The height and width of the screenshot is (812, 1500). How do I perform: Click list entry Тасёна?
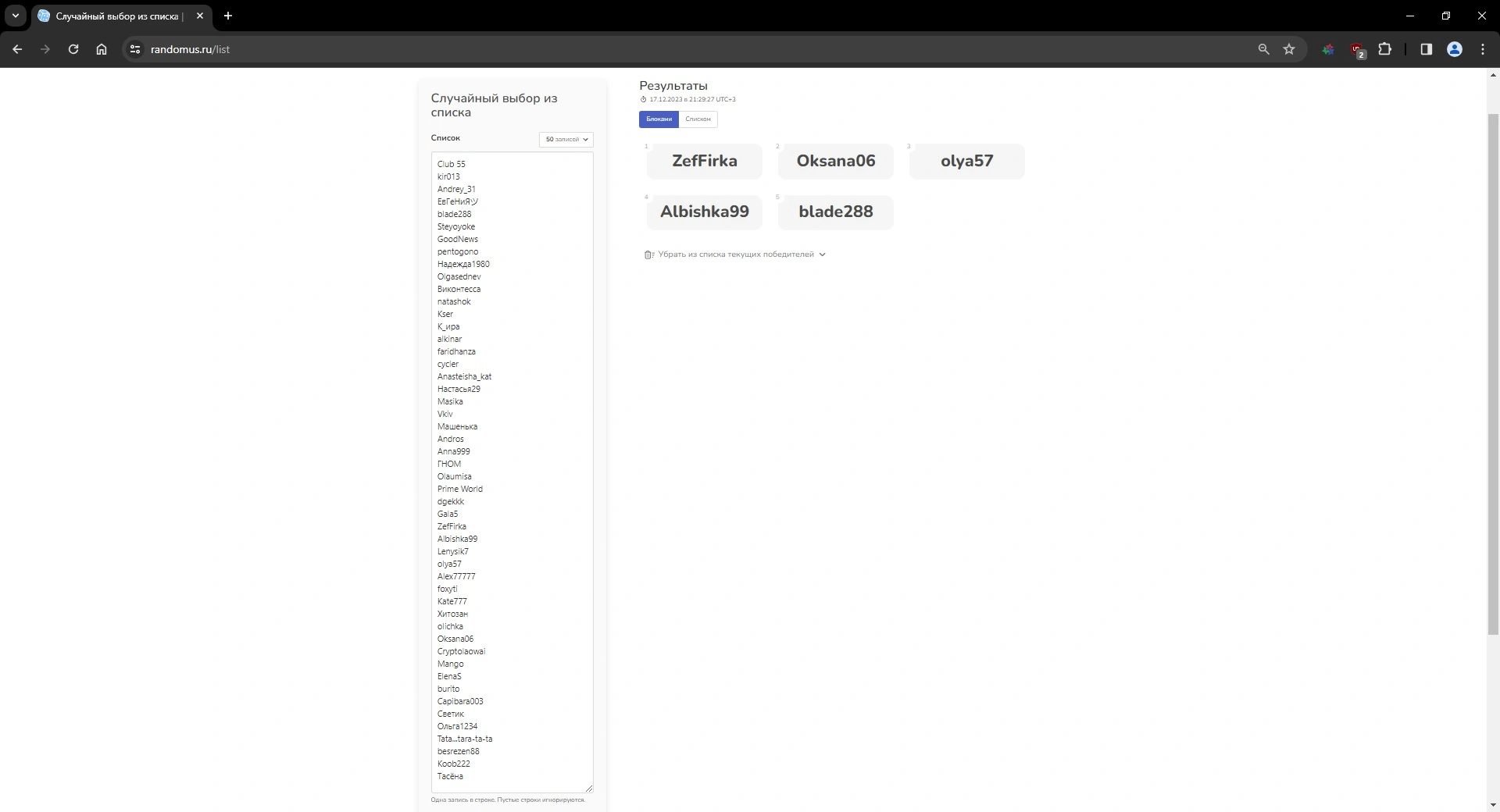point(450,776)
